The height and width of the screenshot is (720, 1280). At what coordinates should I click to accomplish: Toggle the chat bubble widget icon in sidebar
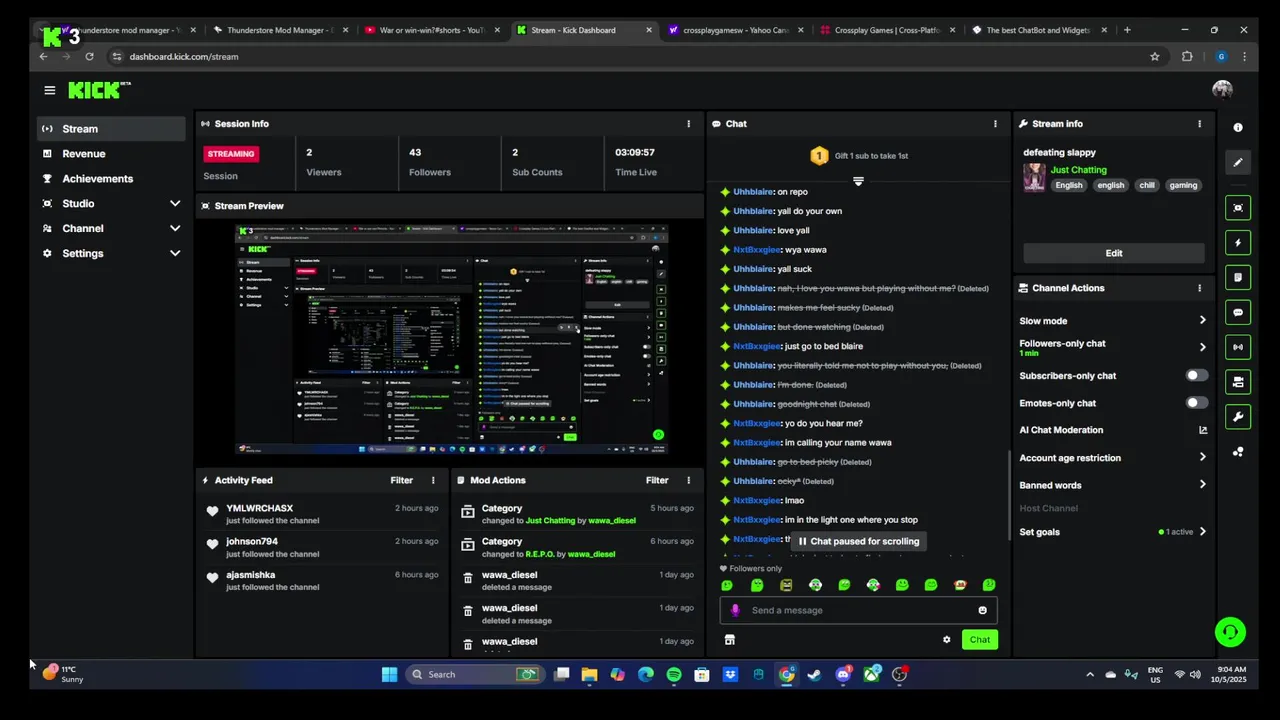coord(1238,313)
